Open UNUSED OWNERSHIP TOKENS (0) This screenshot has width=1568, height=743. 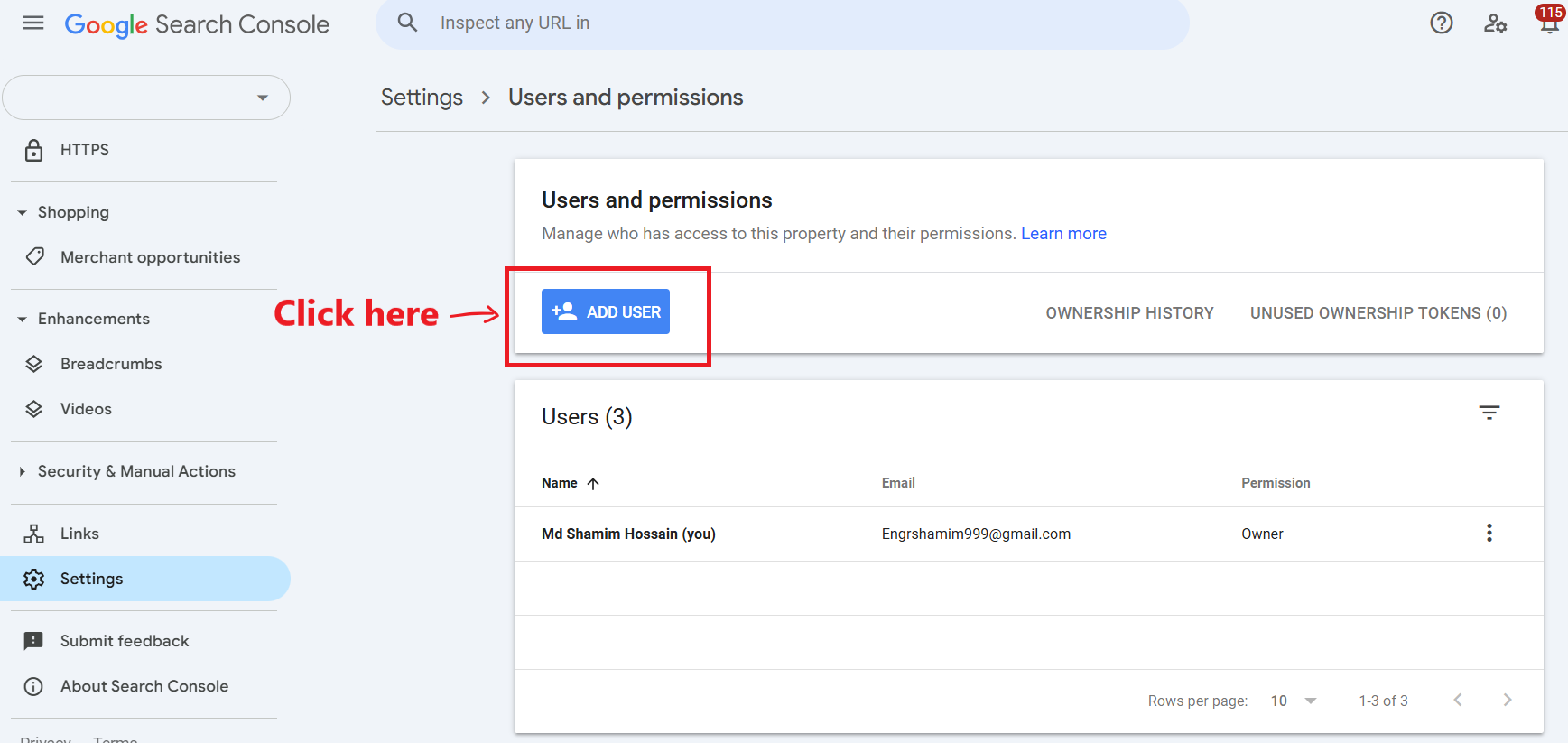pos(1378,313)
